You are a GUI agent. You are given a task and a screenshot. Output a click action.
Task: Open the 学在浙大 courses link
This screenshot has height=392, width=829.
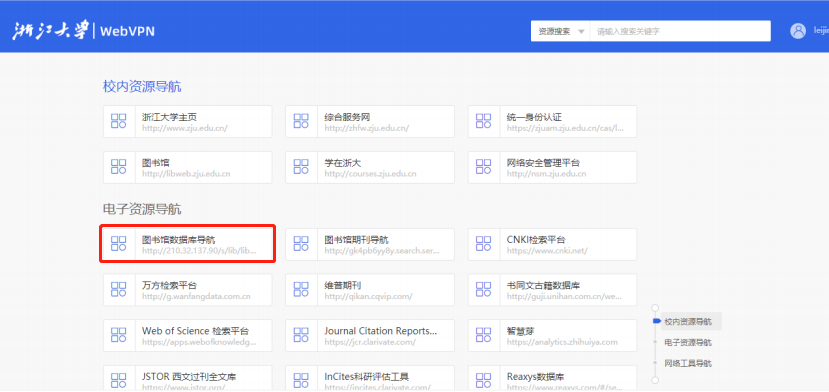pyautogui.click(x=370, y=167)
